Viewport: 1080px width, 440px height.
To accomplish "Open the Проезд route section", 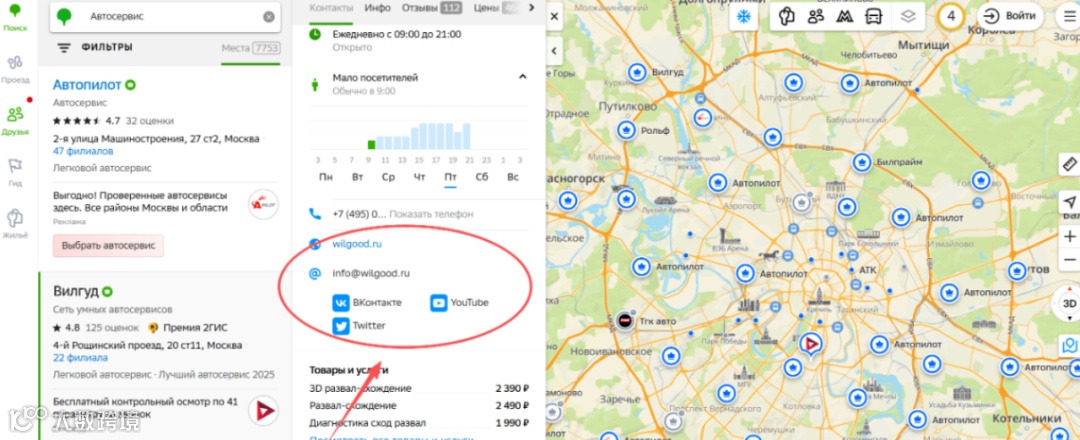I will pyautogui.click(x=15, y=70).
